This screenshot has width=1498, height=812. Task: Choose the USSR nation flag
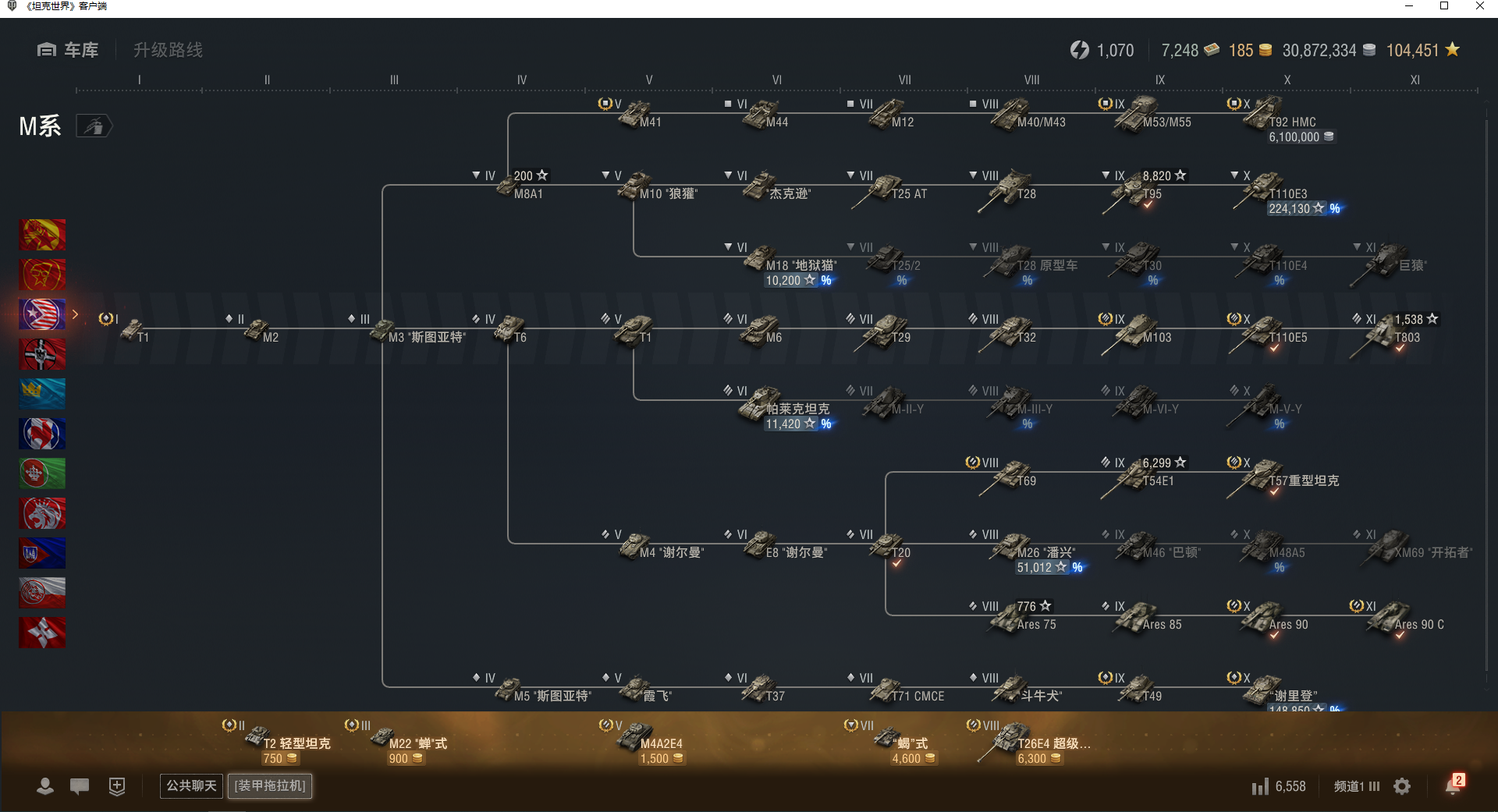(x=42, y=275)
